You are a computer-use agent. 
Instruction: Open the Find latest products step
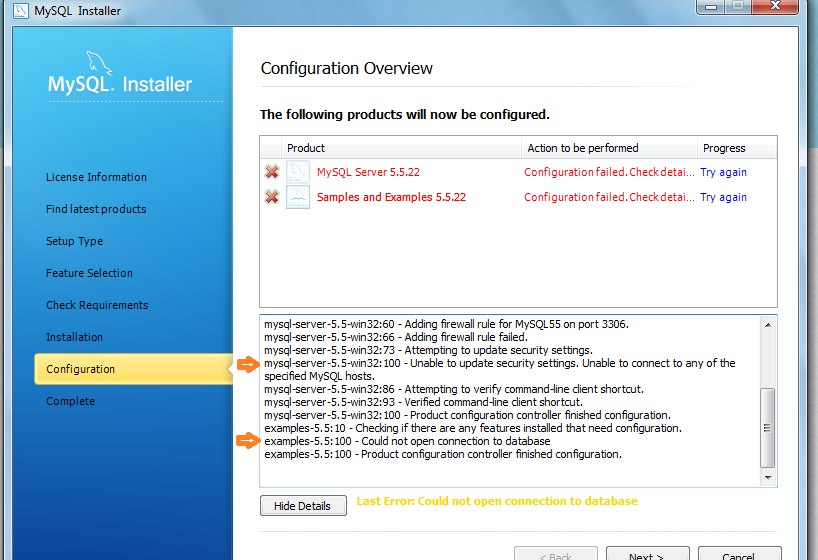coord(96,209)
